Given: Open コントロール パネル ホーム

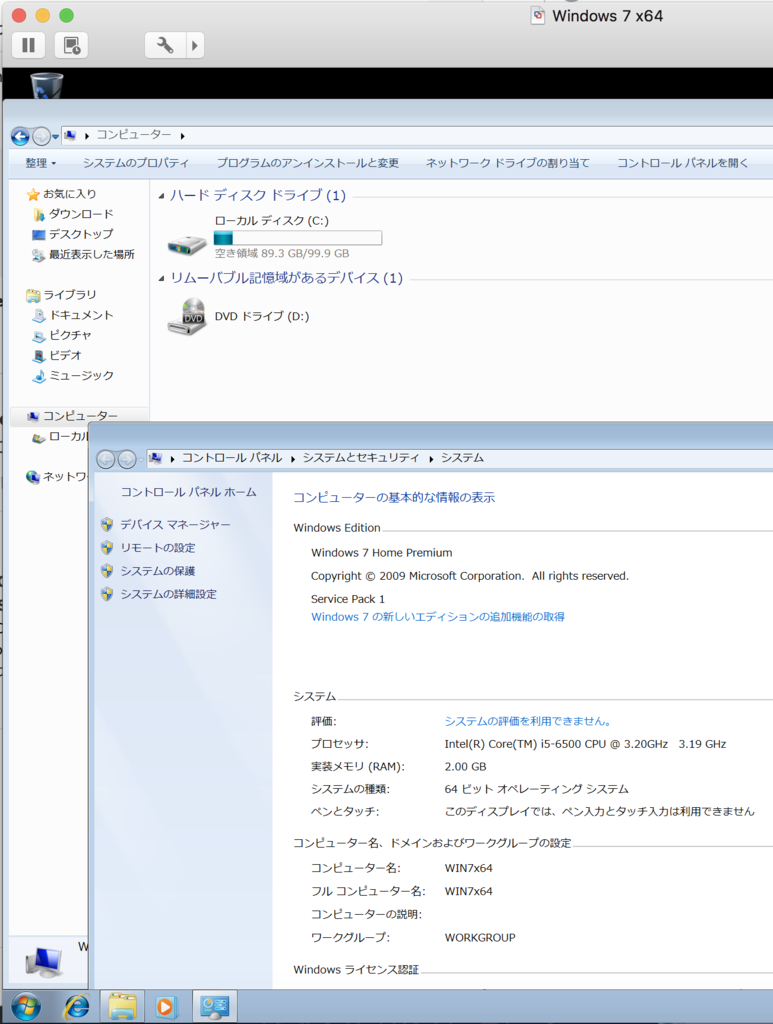Looking at the screenshot, I should coord(189,492).
